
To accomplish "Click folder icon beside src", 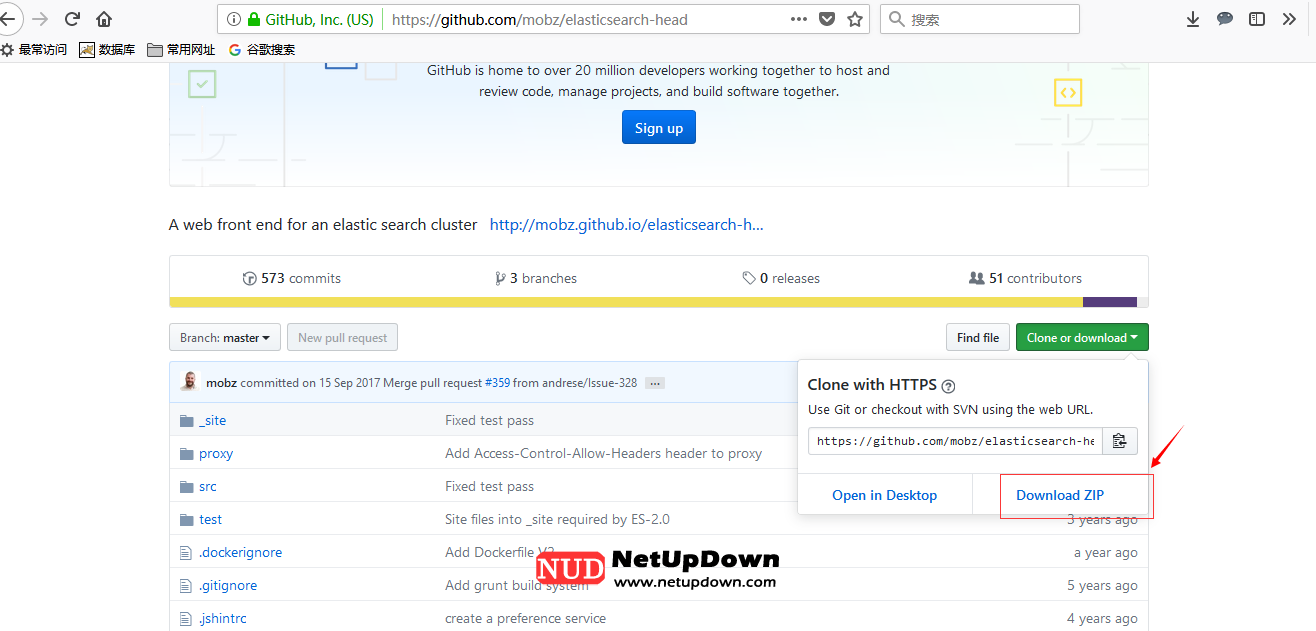I will pos(186,487).
